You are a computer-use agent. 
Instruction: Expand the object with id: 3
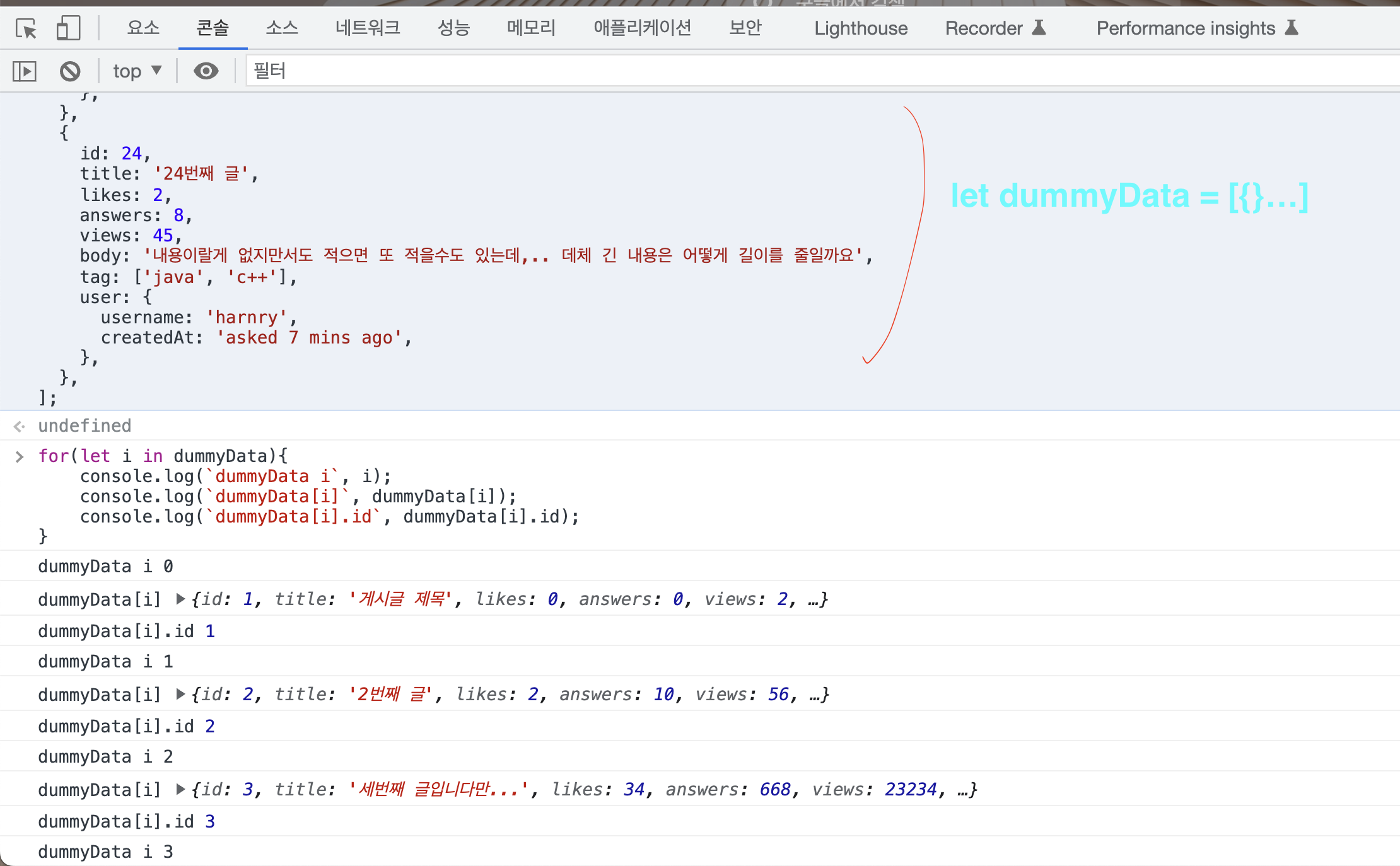(180, 789)
